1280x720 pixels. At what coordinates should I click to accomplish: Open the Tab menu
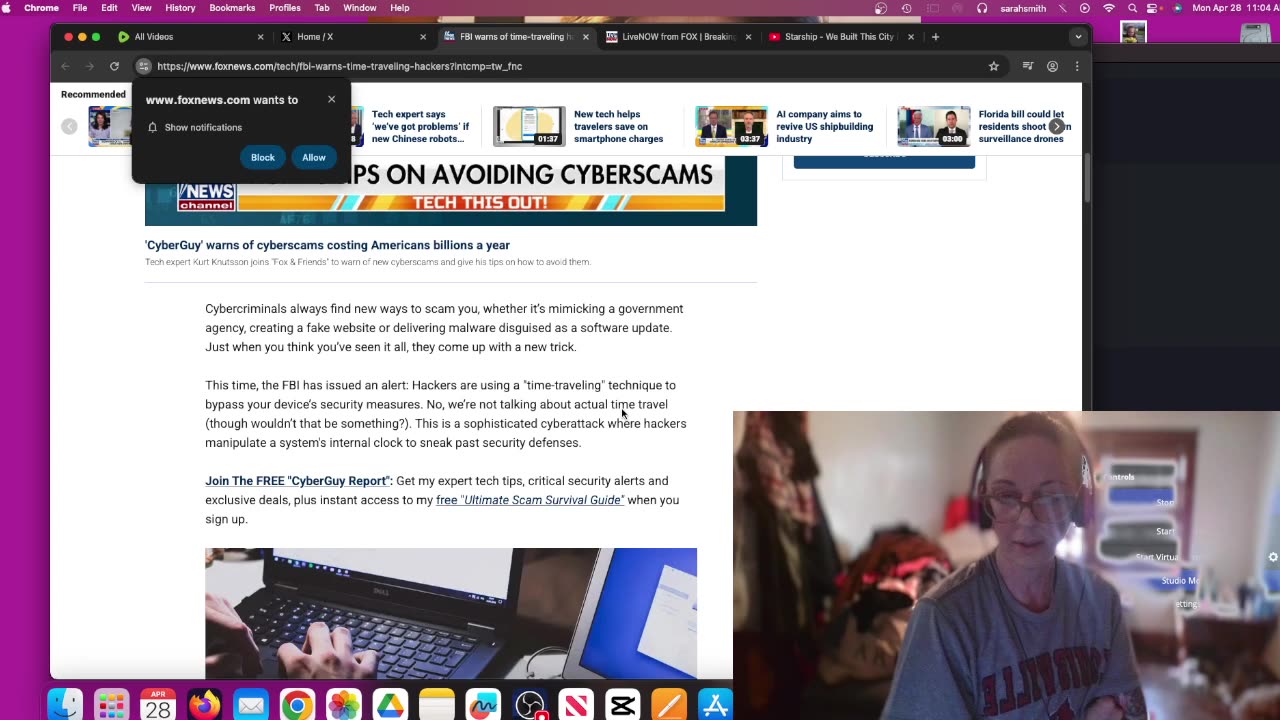322,8
